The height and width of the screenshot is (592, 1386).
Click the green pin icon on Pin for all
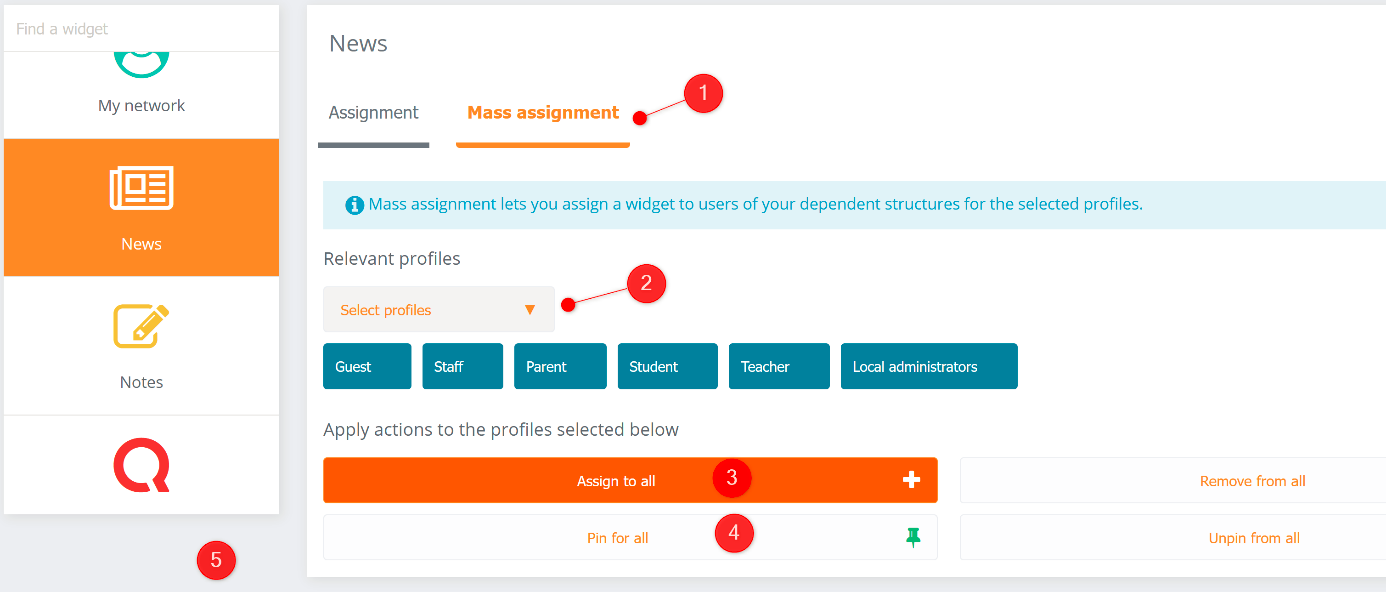coord(913,537)
